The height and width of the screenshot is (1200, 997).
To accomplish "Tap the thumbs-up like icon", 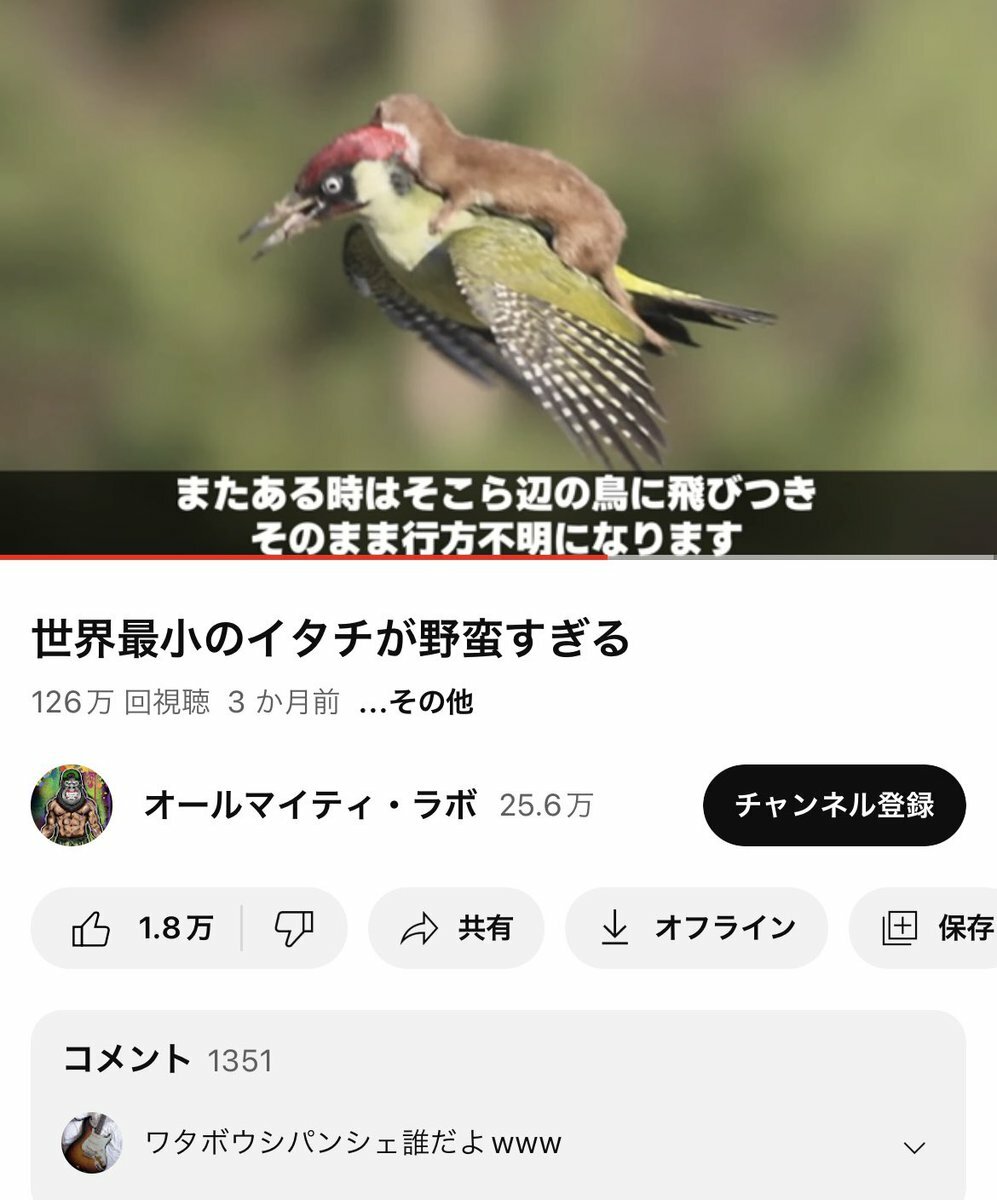I will 91,928.
